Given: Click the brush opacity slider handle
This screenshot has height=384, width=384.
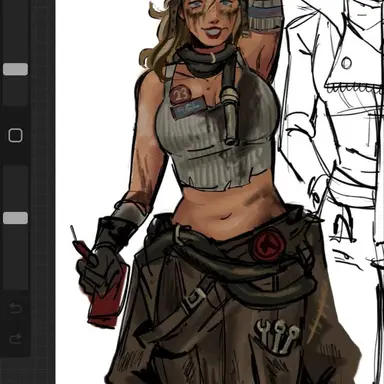Looking at the screenshot, I should pyautogui.click(x=15, y=218).
